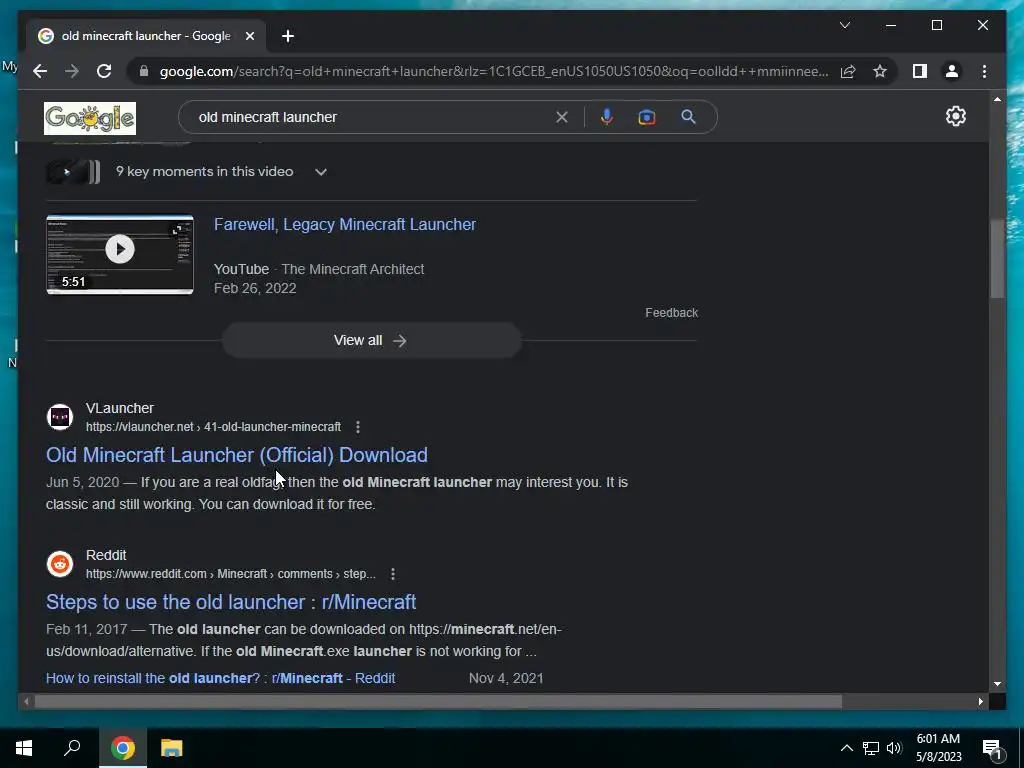The width and height of the screenshot is (1024, 768).
Task: Click inside the 'old minecraft launcher' search field
Action: point(372,117)
